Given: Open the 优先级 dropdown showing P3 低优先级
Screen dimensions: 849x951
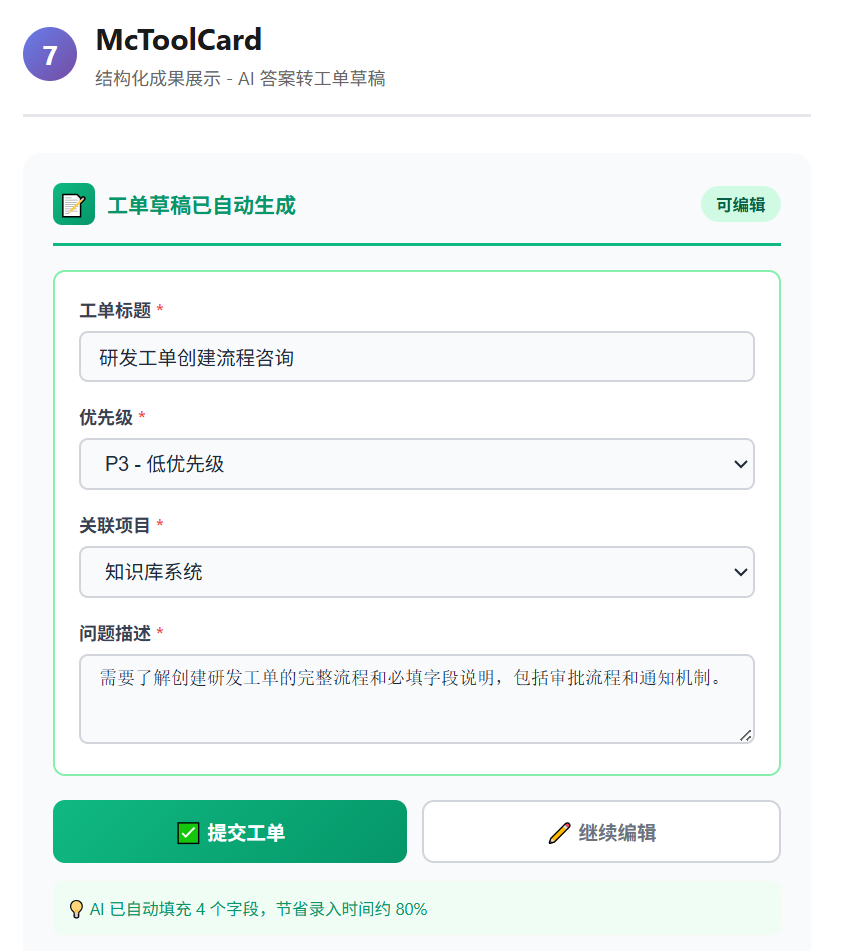Looking at the screenshot, I should coord(416,464).
